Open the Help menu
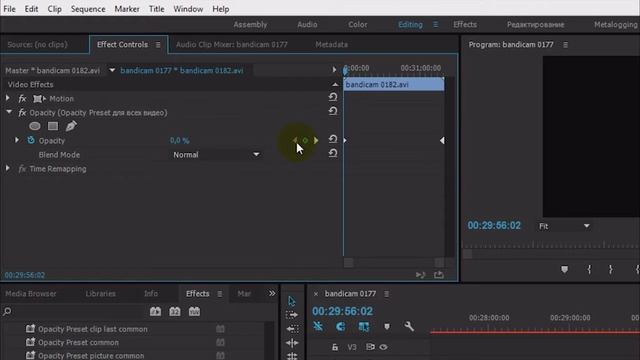 coord(221,9)
